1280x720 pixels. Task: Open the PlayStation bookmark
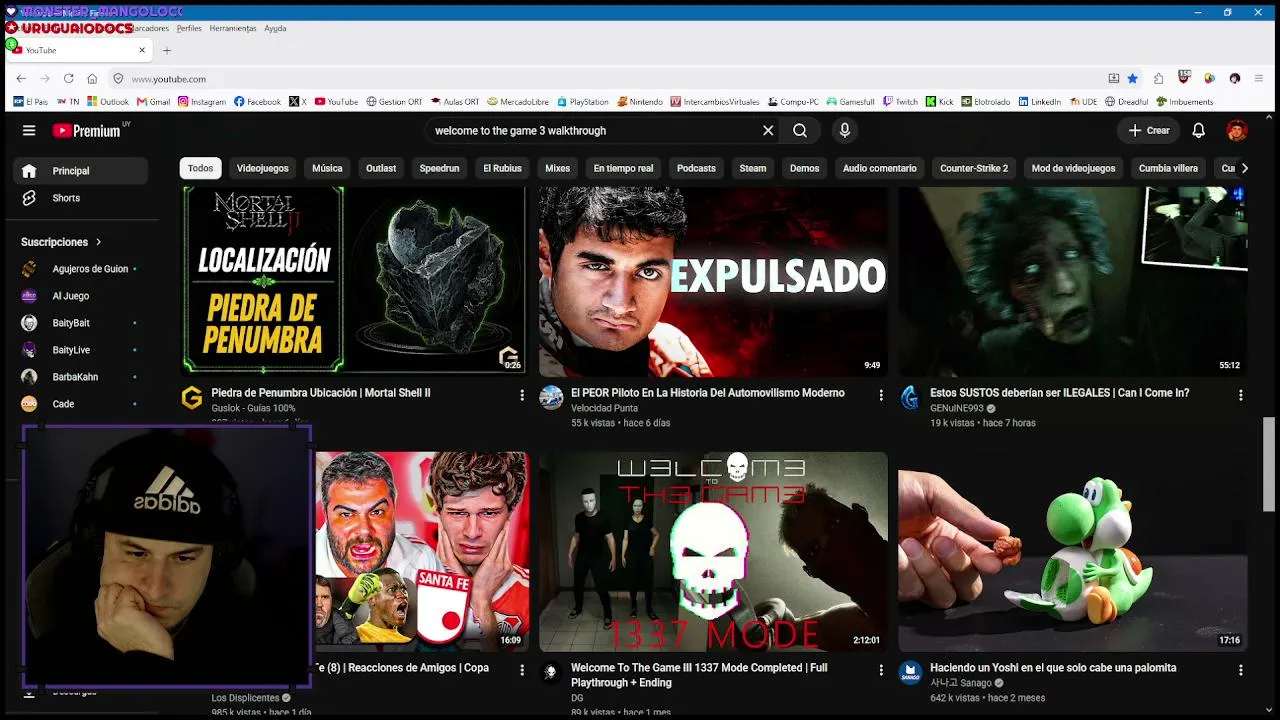(582, 101)
